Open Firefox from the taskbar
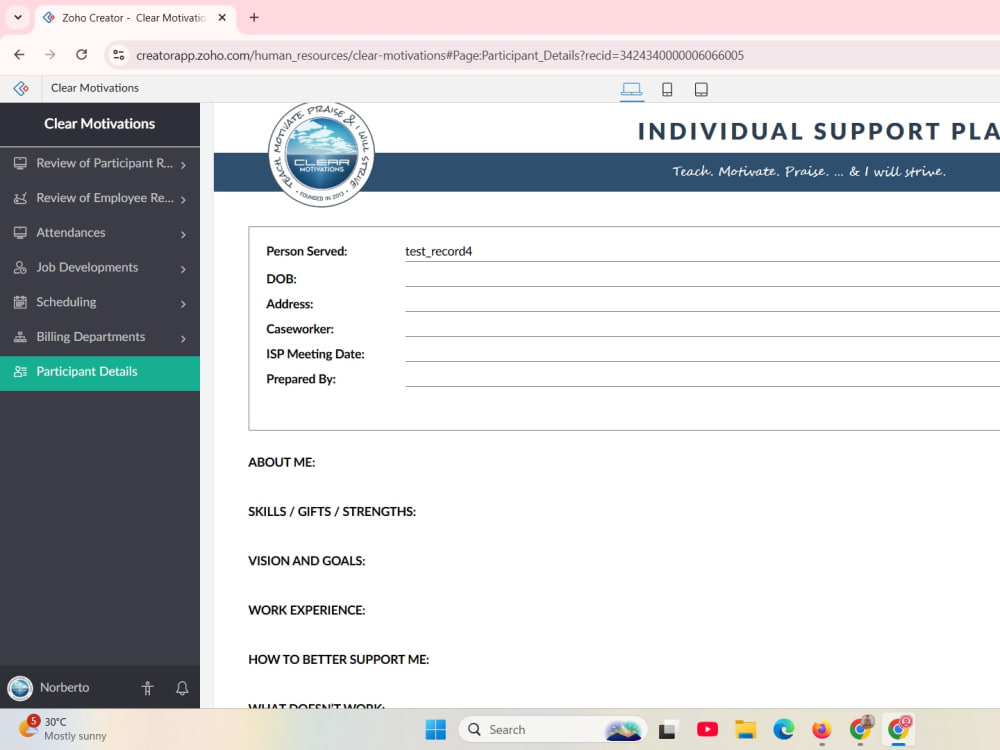This screenshot has width=1000, height=750. (x=822, y=730)
